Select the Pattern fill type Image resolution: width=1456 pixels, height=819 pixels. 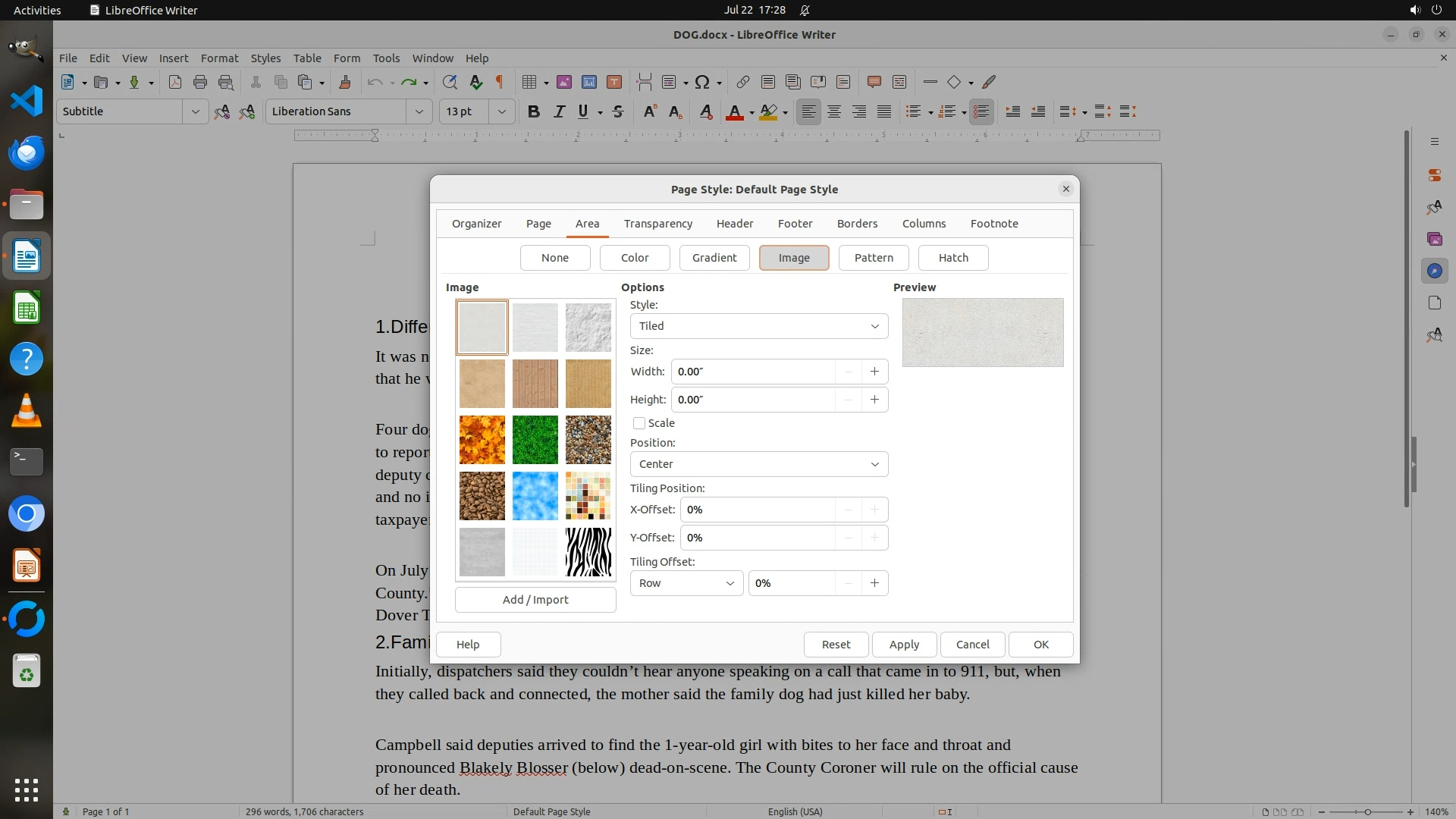[874, 258]
